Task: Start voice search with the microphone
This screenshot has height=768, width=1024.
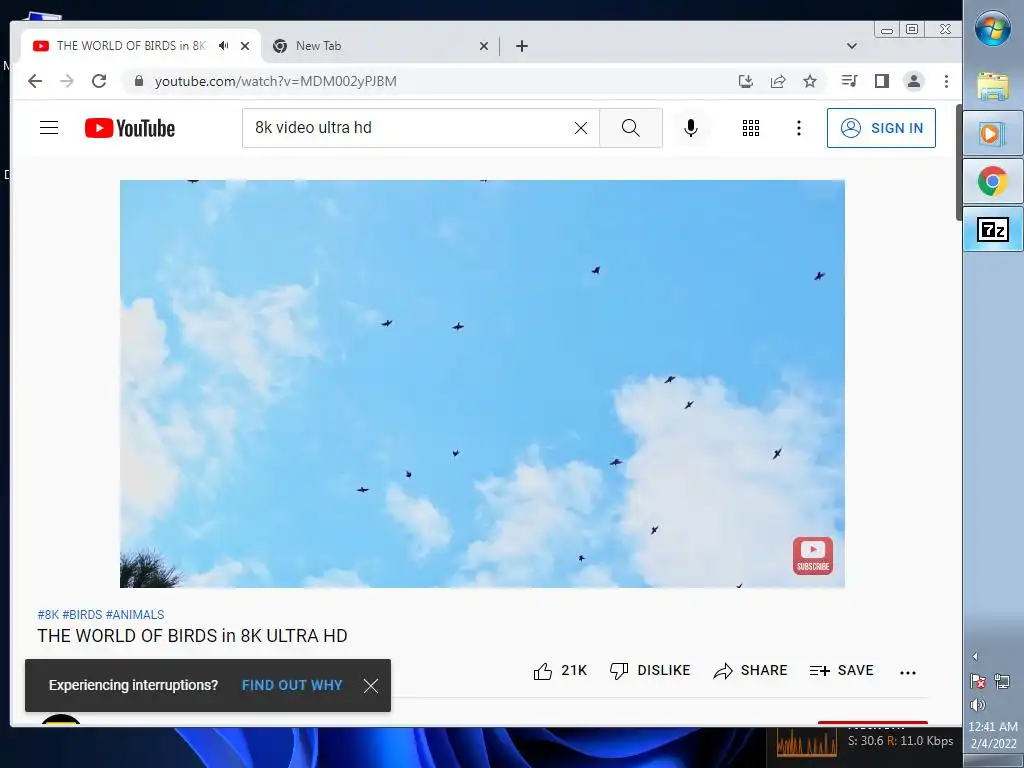Action: (691, 128)
